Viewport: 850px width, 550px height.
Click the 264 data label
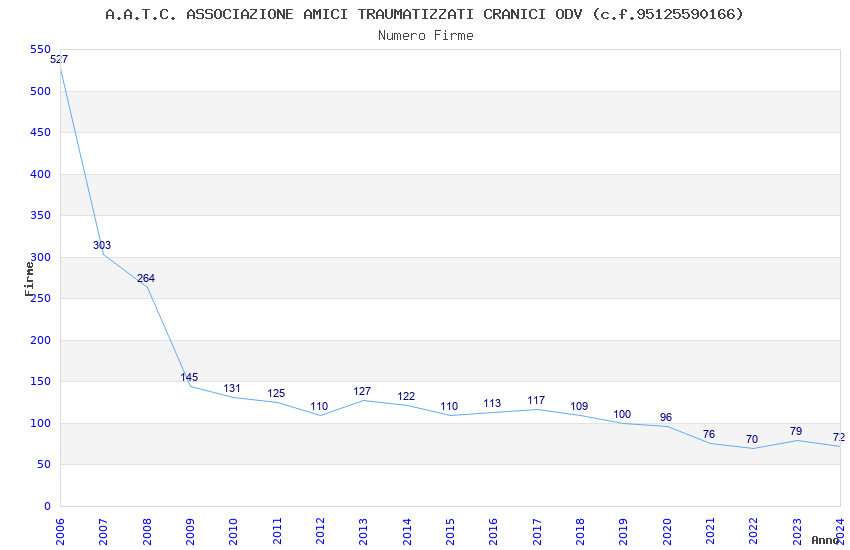pos(146,278)
